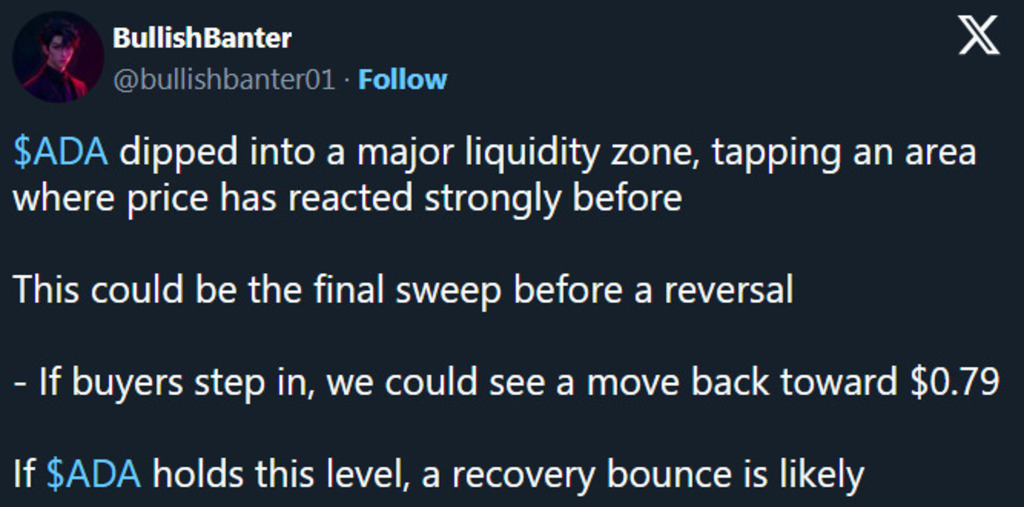Open the $ADA cashtag in the last line
The image size is (1024, 507).
pos(94,473)
